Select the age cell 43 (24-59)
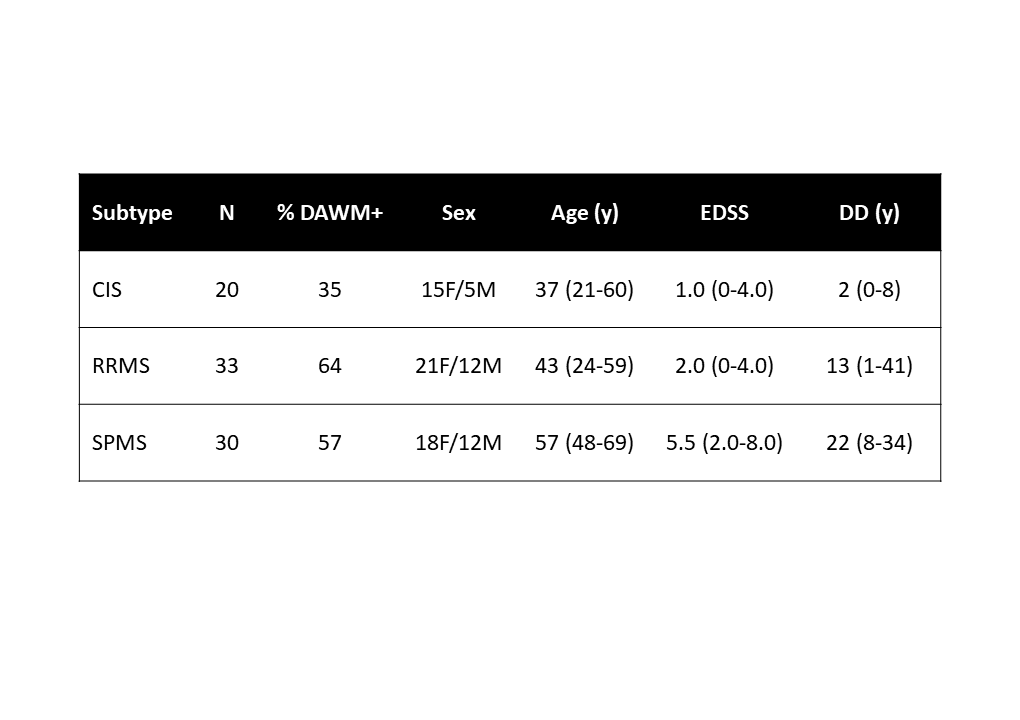The image size is (1020, 720). (585, 366)
